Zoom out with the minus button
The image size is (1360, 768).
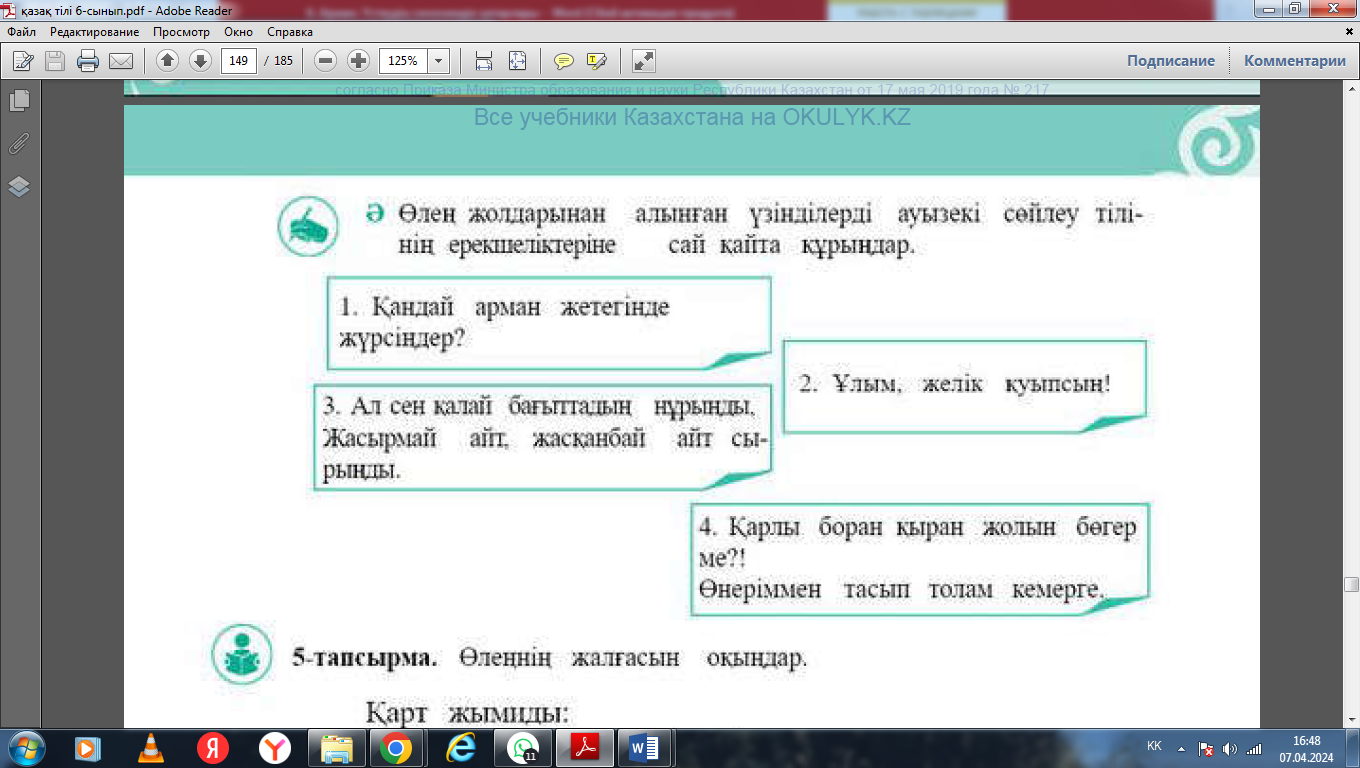coord(325,61)
